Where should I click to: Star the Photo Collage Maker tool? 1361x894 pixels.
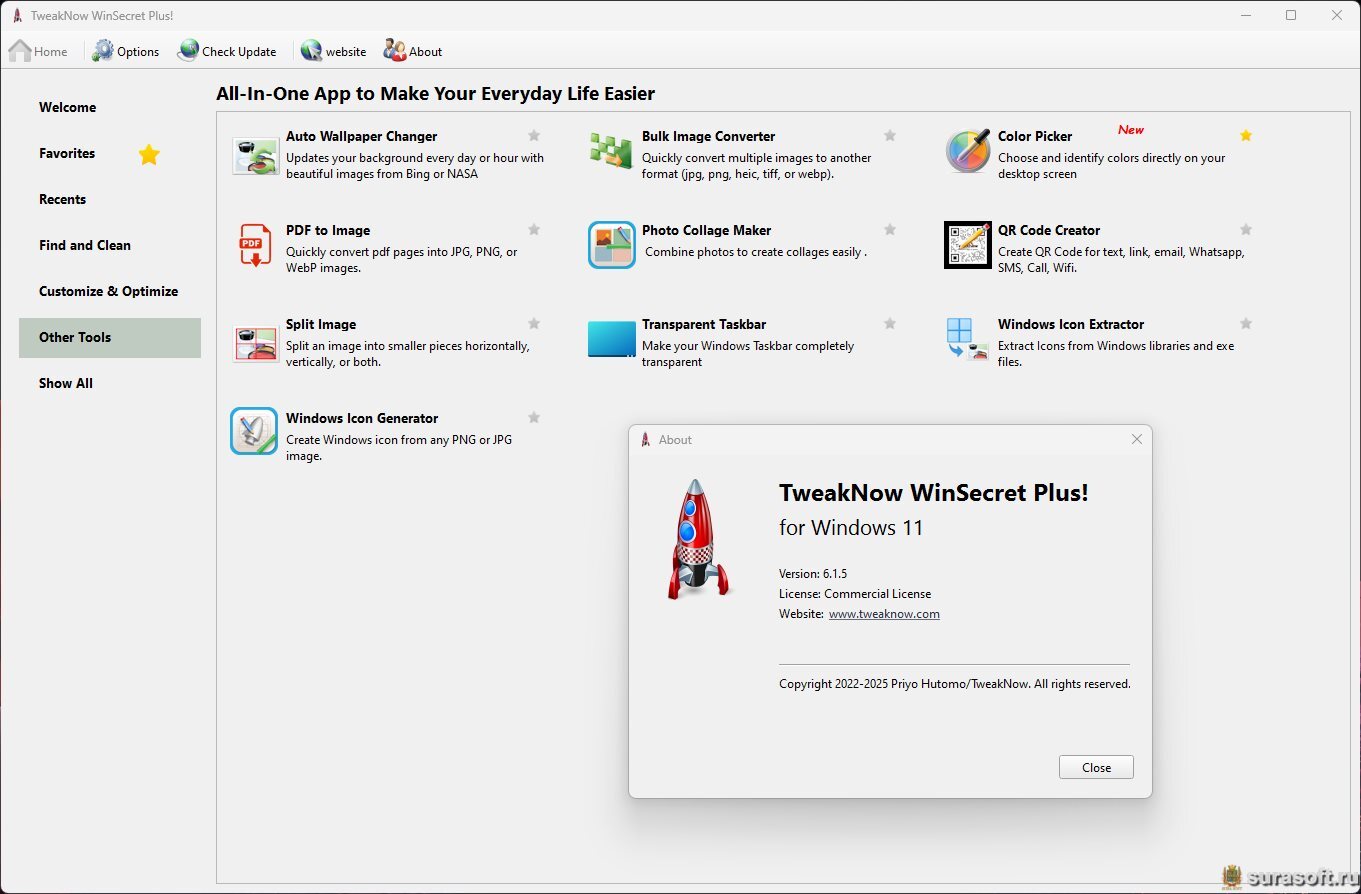pos(890,230)
